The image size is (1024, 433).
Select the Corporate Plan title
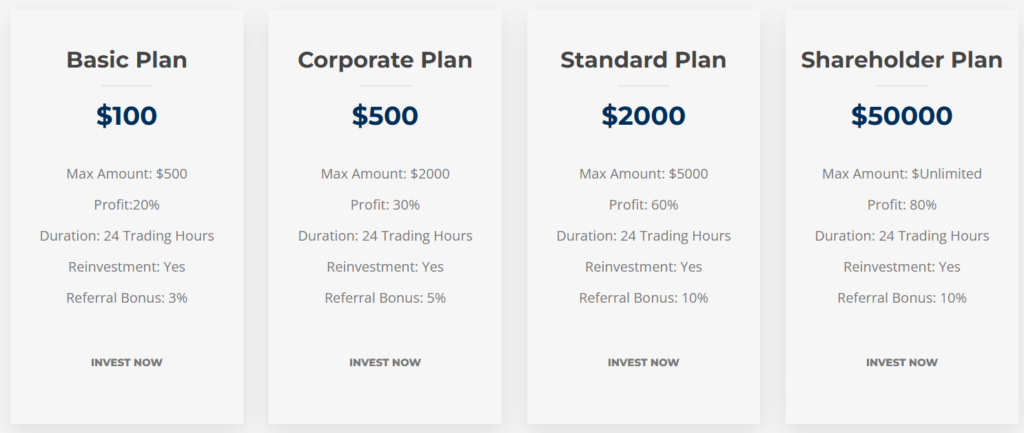385,60
